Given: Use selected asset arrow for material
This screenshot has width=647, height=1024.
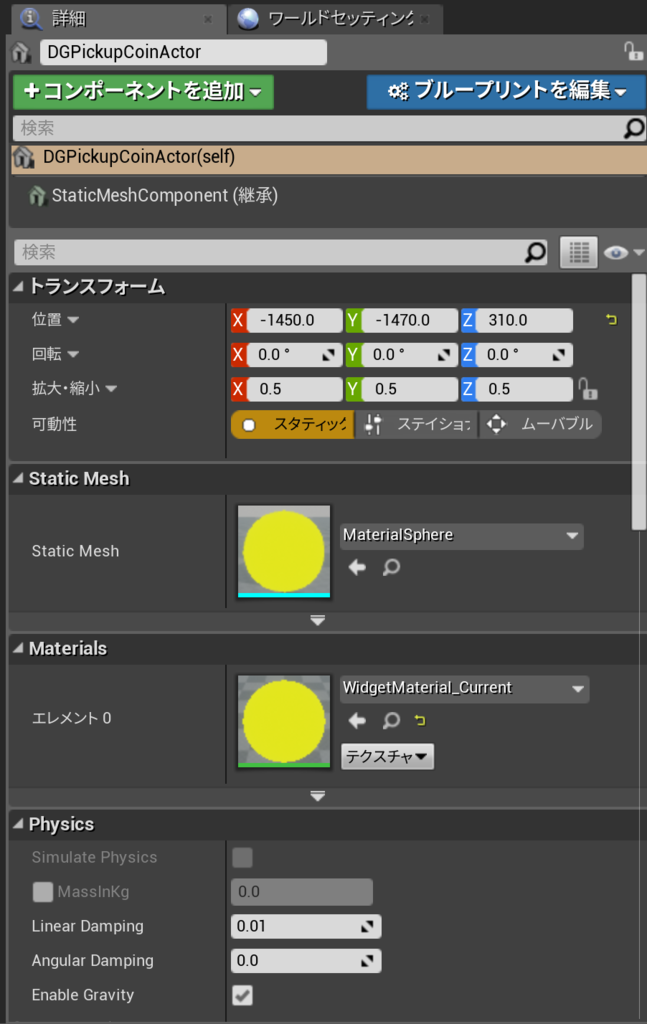Looking at the screenshot, I should point(357,720).
